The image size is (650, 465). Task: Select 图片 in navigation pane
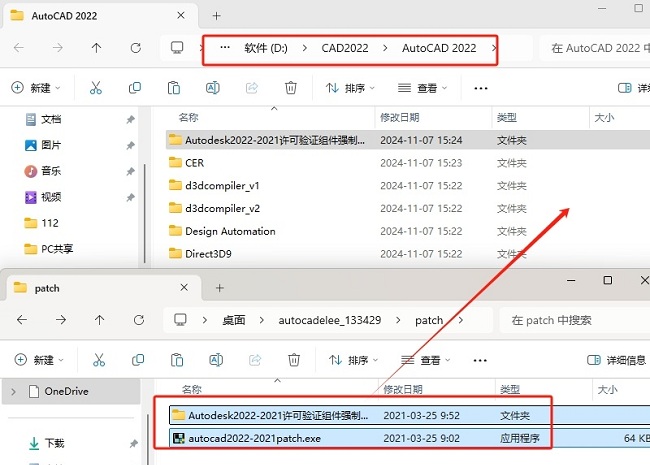(51, 145)
